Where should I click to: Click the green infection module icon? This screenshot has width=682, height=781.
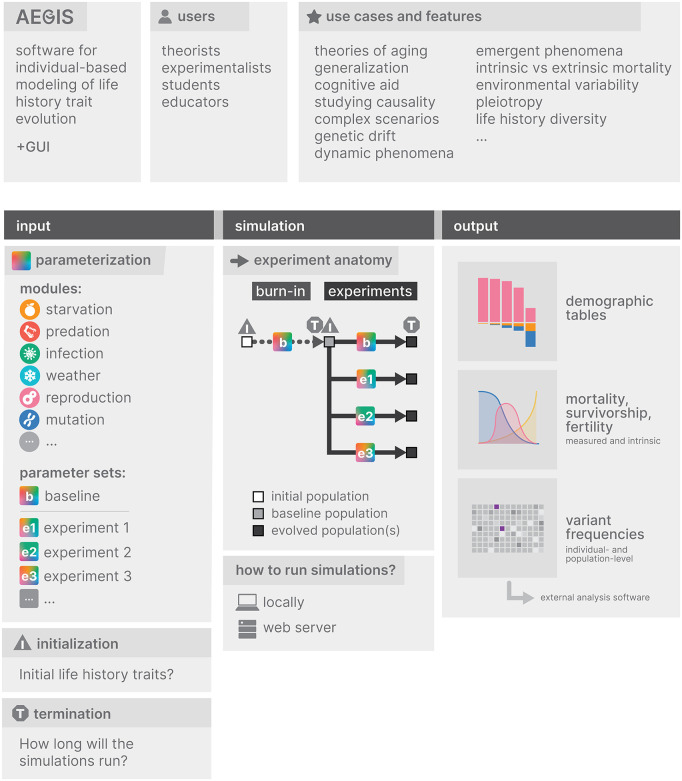click(30, 354)
